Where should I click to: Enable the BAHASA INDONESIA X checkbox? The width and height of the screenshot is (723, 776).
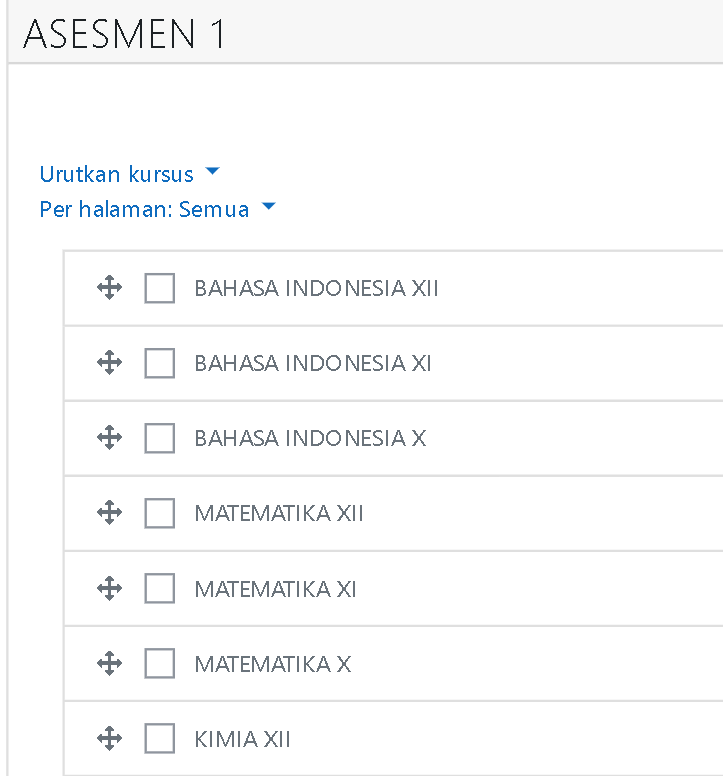click(160, 438)
